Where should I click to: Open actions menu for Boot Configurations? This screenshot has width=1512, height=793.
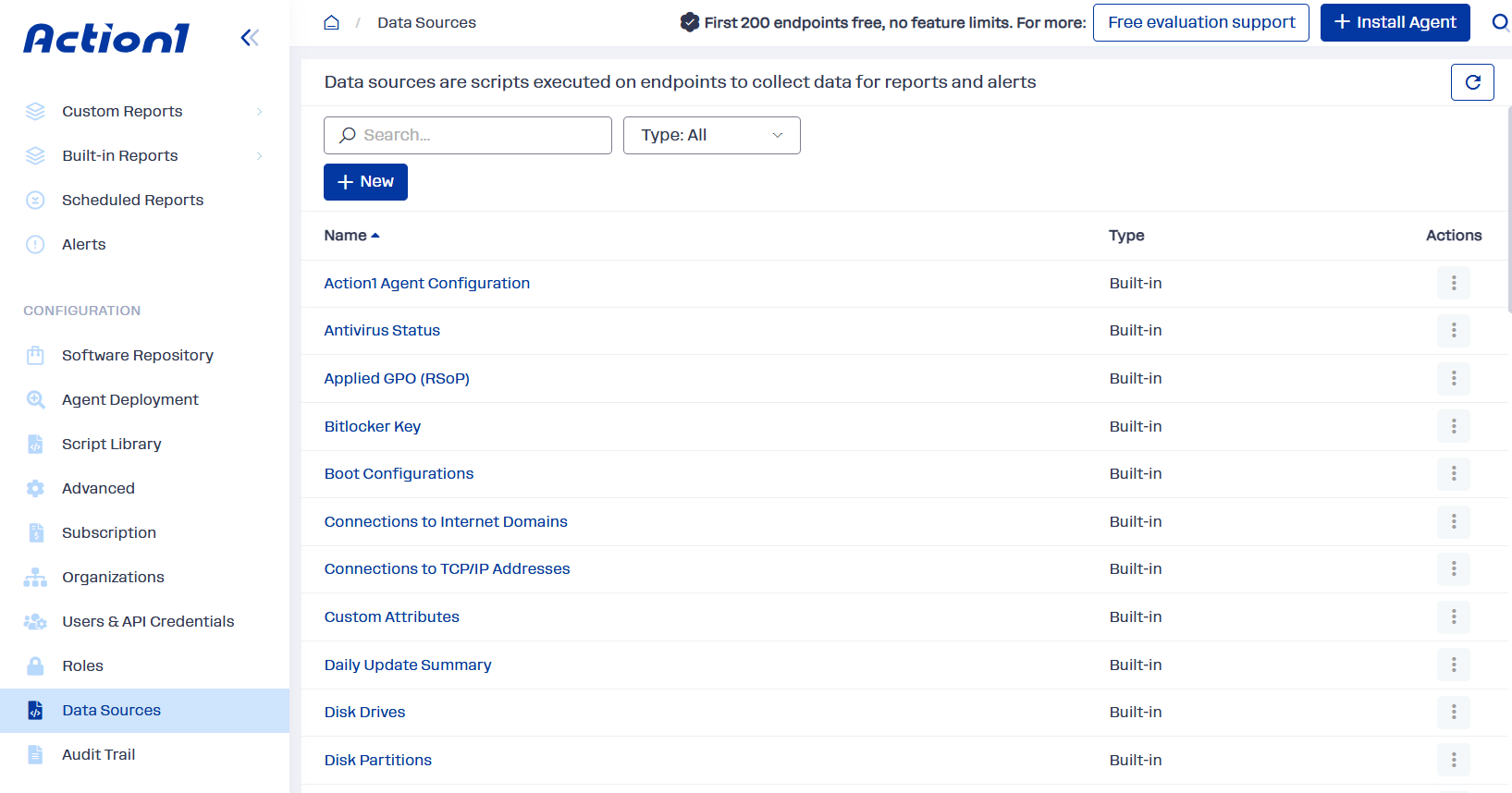pos(1454,473)
